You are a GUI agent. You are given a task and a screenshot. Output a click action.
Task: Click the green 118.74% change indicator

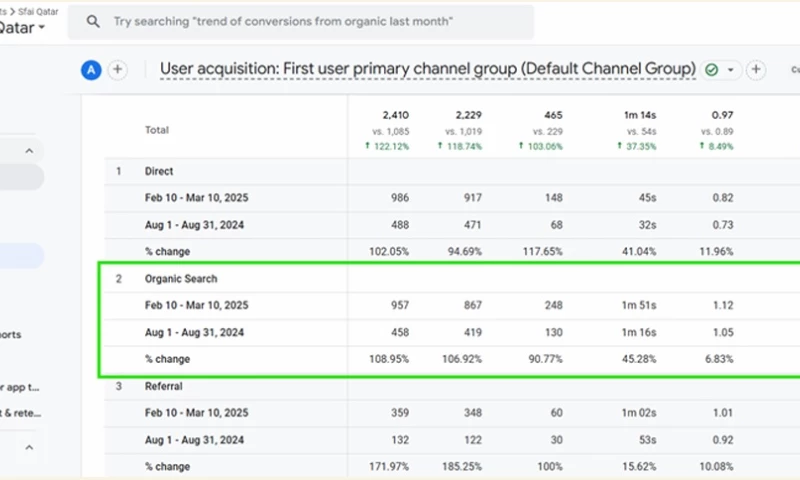[x=460, y=146]
